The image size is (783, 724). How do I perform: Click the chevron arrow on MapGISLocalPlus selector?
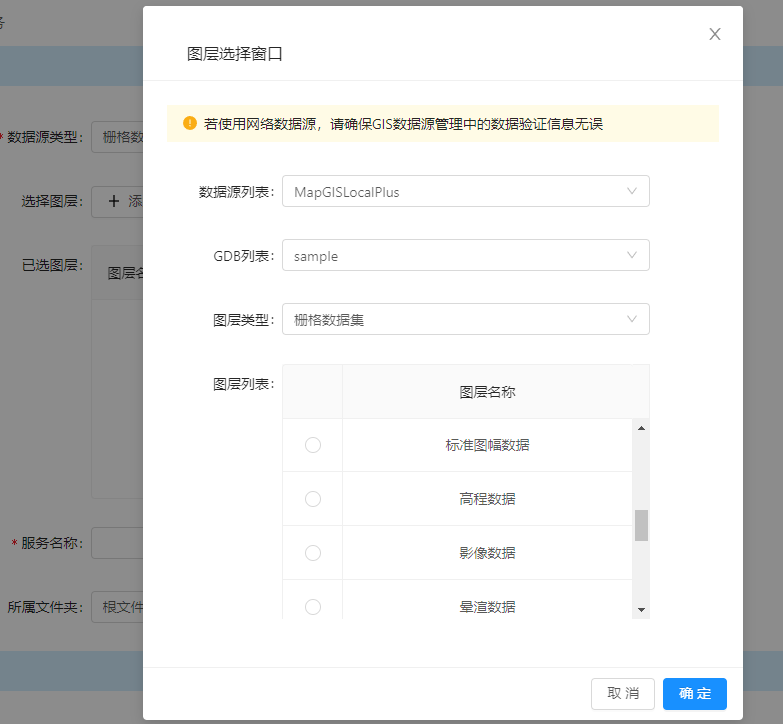(632, 191)
